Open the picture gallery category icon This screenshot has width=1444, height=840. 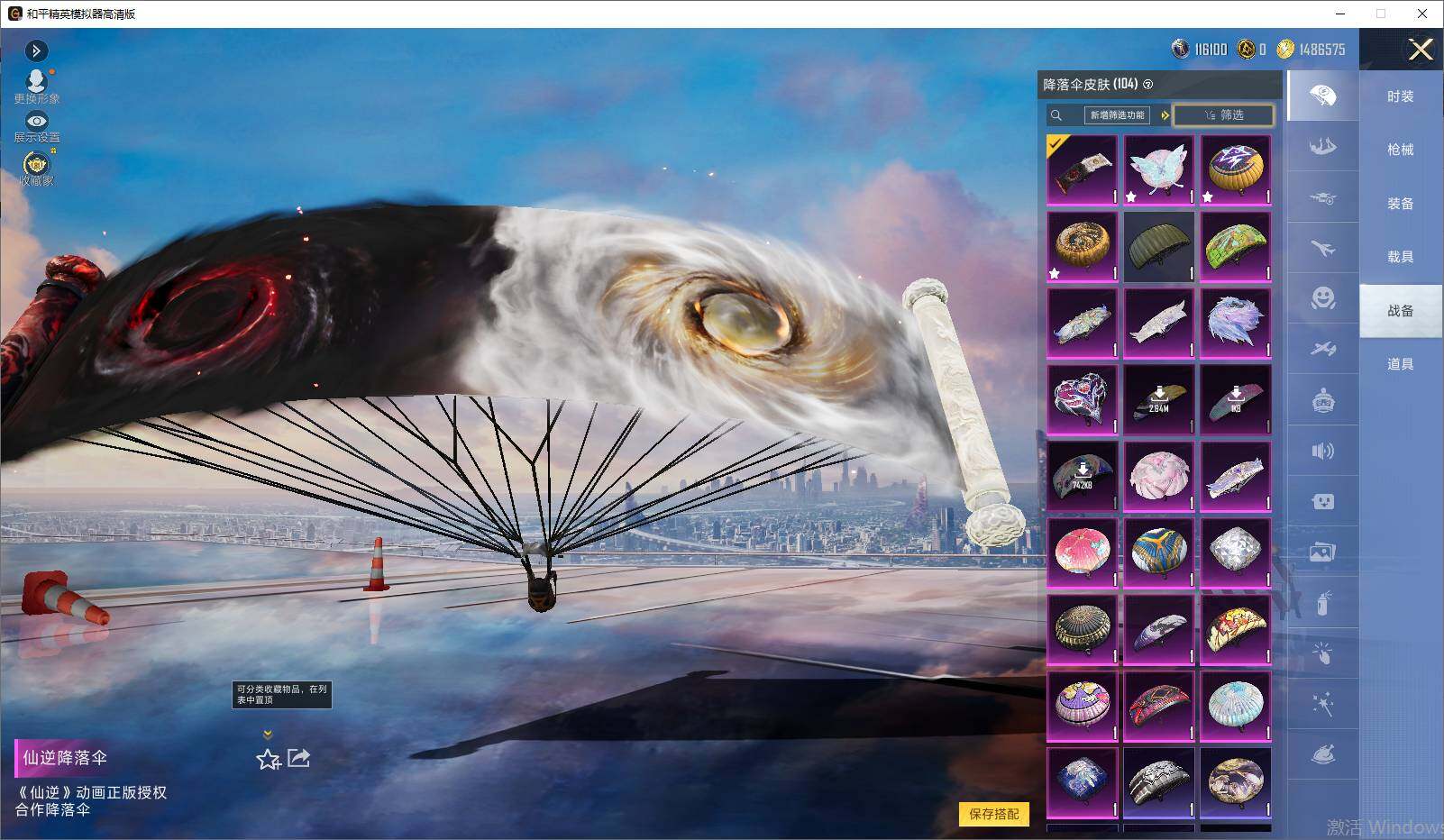[1322, 552]
